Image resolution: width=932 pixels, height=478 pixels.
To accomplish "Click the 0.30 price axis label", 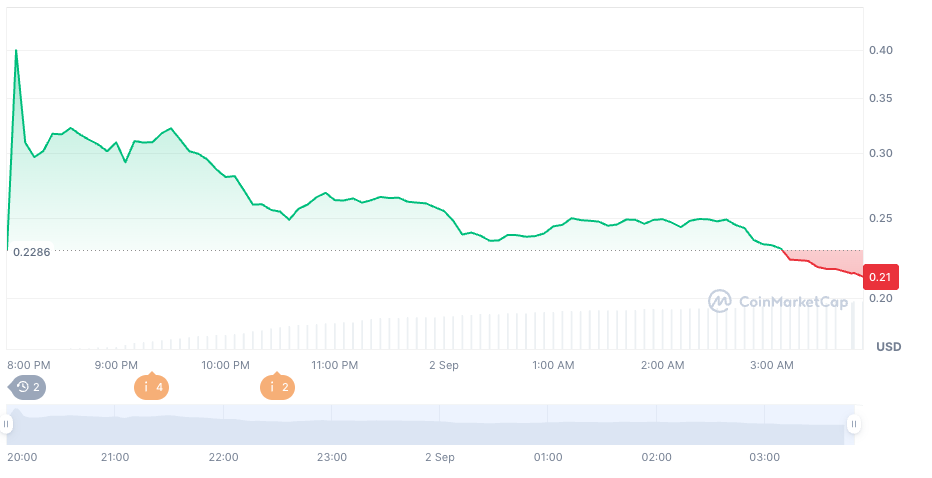I will tap(881, 153).
